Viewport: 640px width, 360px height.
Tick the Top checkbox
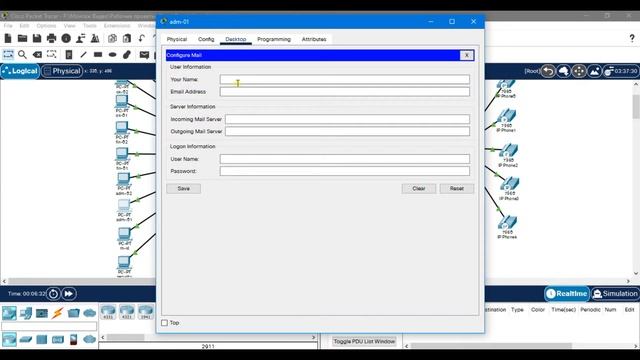click(164, 323)
